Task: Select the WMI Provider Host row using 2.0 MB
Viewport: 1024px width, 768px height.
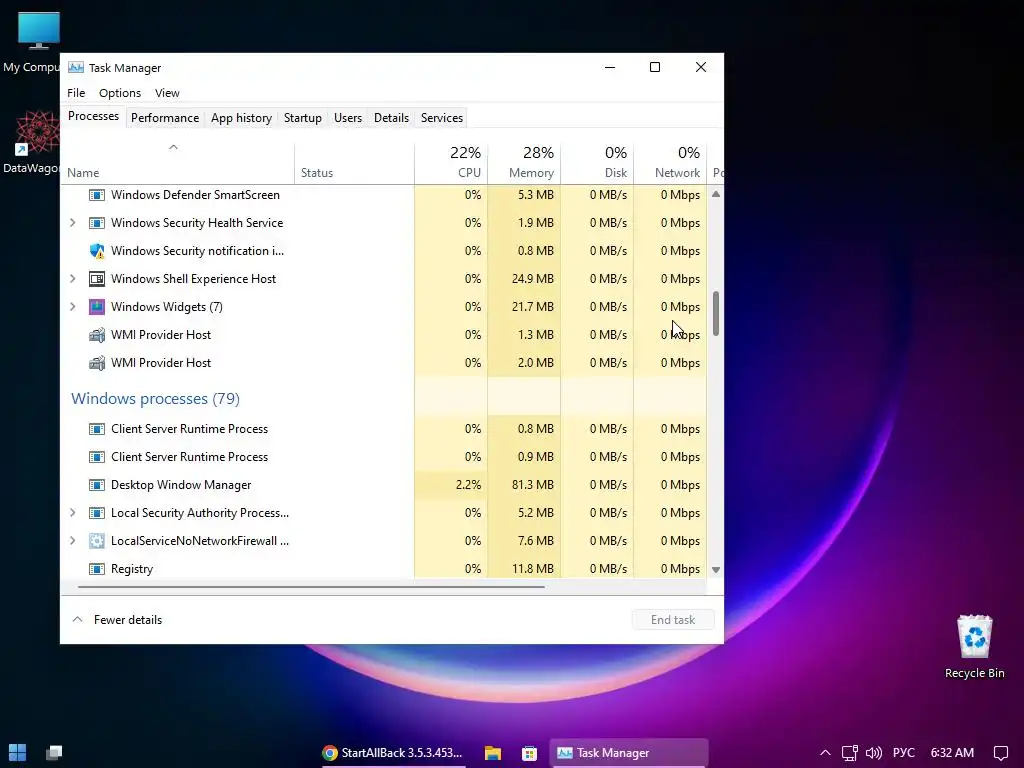Action: pyautogui.click(x=383, y=363)
